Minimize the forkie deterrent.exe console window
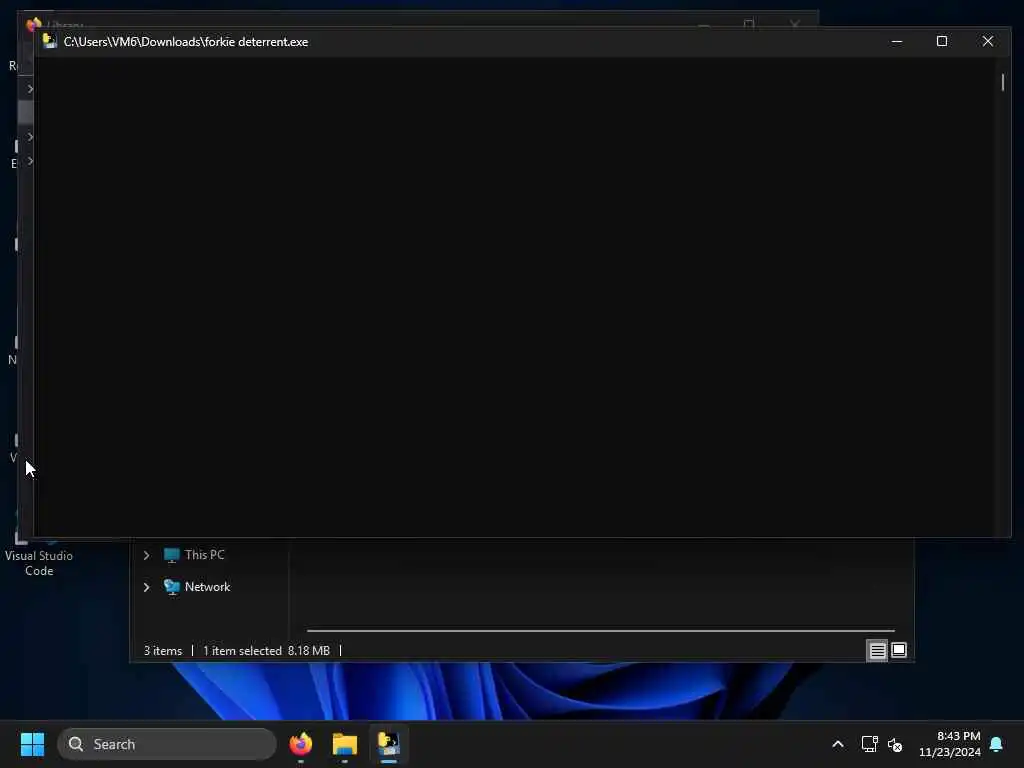The height and width of the screenshot is (768, 1024). (x=897, y=41)
